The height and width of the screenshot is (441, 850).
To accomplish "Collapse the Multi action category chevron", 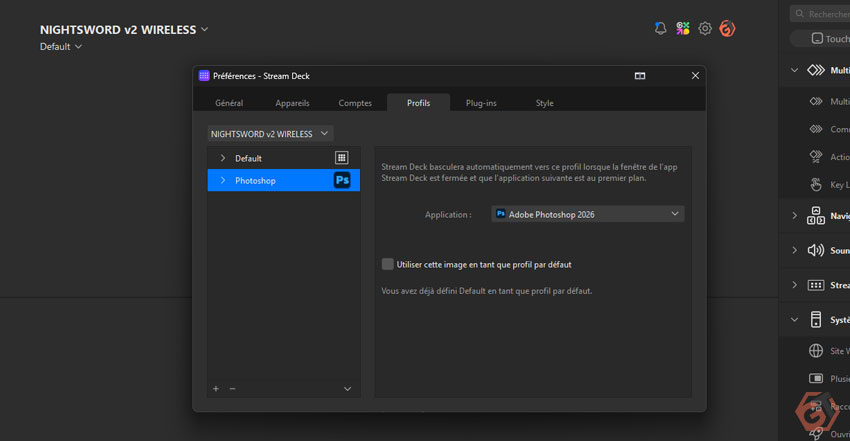I will [x=794, y=70].
